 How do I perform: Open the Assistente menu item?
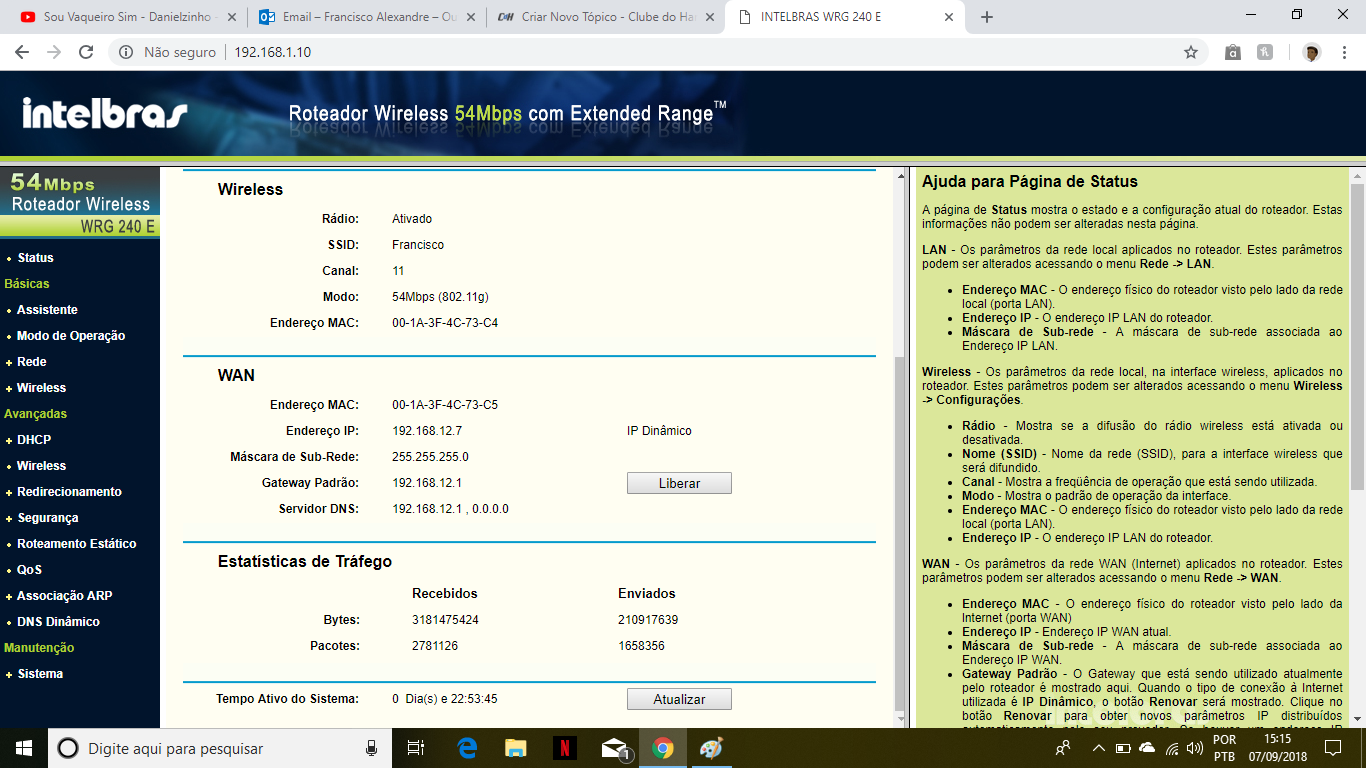pos(47,310)
